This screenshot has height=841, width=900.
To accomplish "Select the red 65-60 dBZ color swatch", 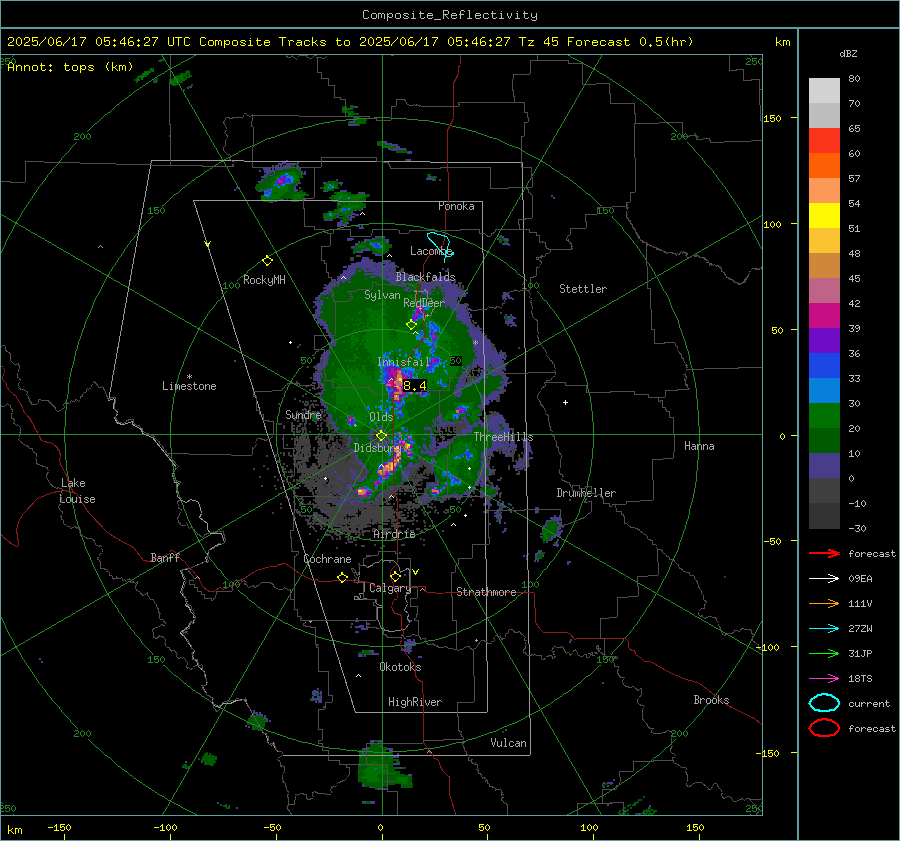I will click(824, 141).
